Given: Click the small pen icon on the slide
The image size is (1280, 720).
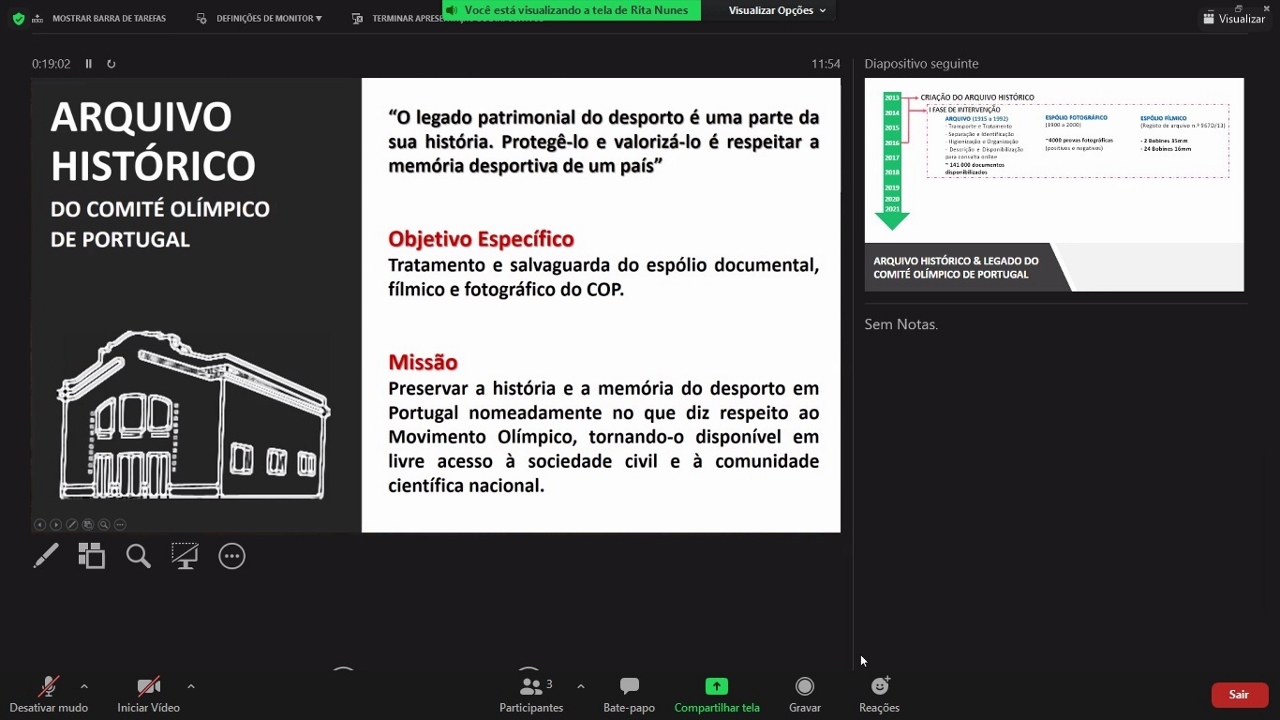Looking at the screenshot, I should pyautogui.click(x=72, y=524).
